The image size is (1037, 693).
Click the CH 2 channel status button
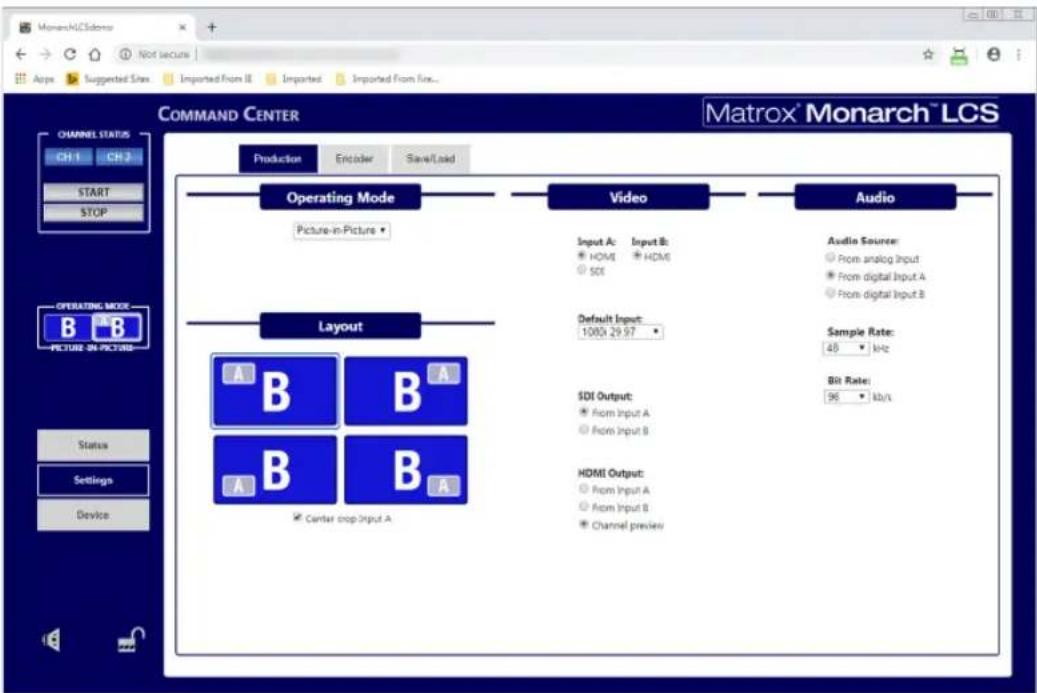pyautogui.click(x=119, y=157)
